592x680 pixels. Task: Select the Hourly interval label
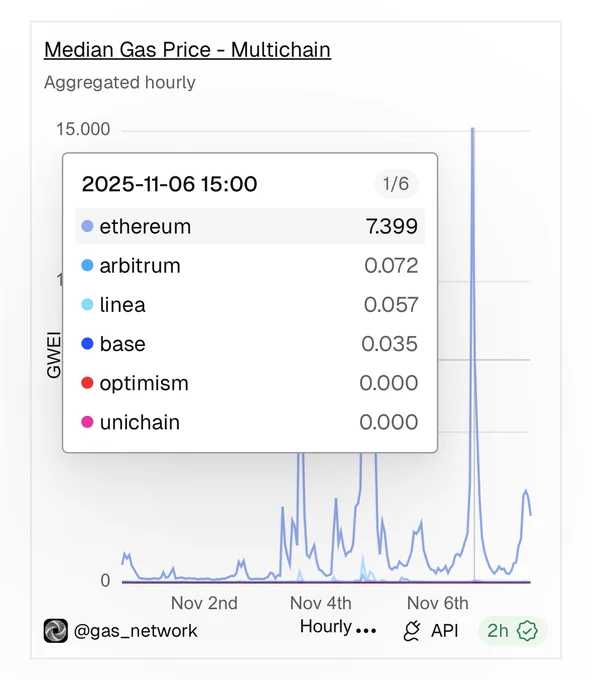(326, 627)
